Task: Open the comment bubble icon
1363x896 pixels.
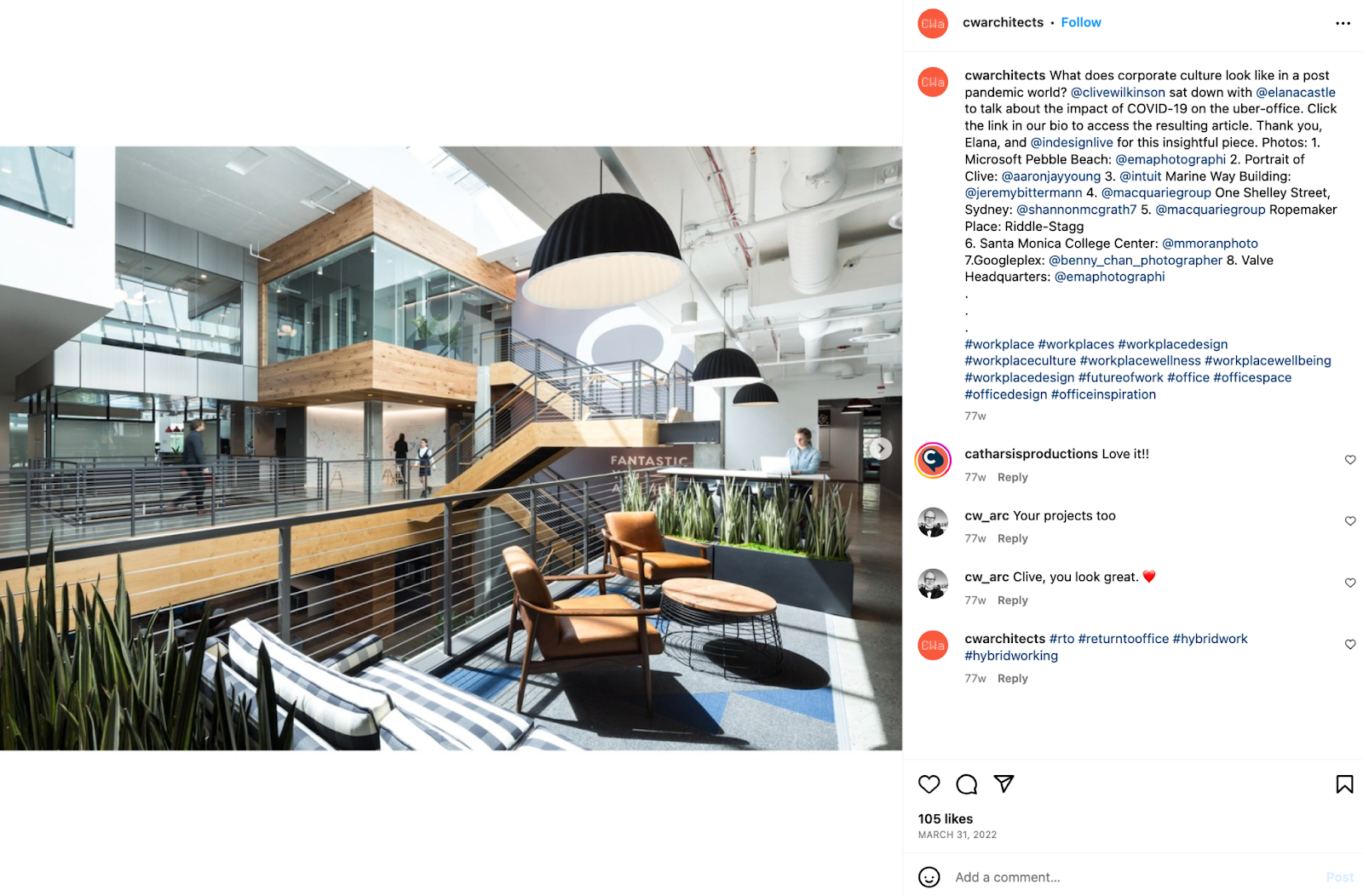Action: 967,784
